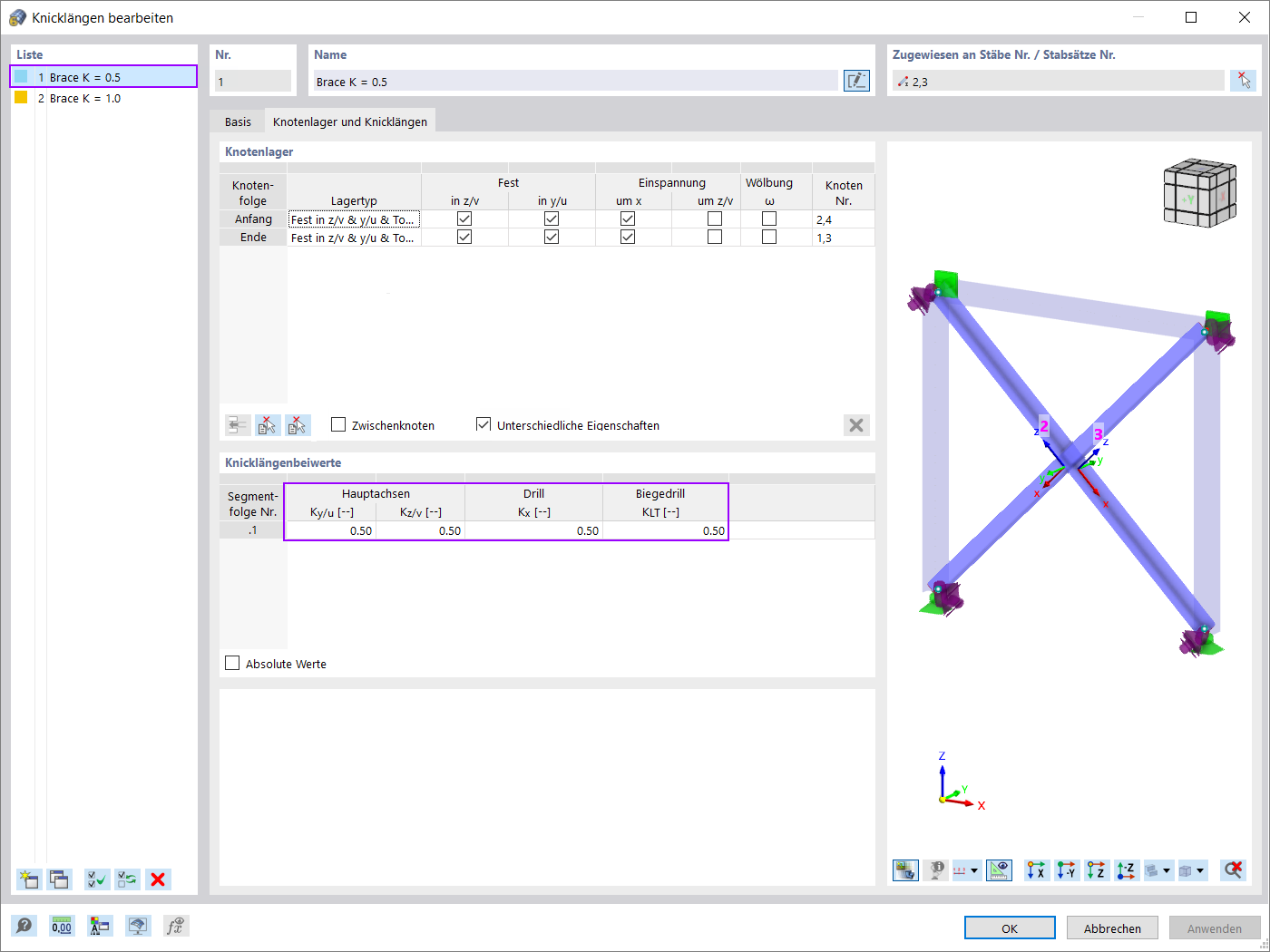Image resolution: width=1270 pixels, height=952 pixels.
Task: Enable the Absolute Werte checkbox
Action: pos(232,663)
